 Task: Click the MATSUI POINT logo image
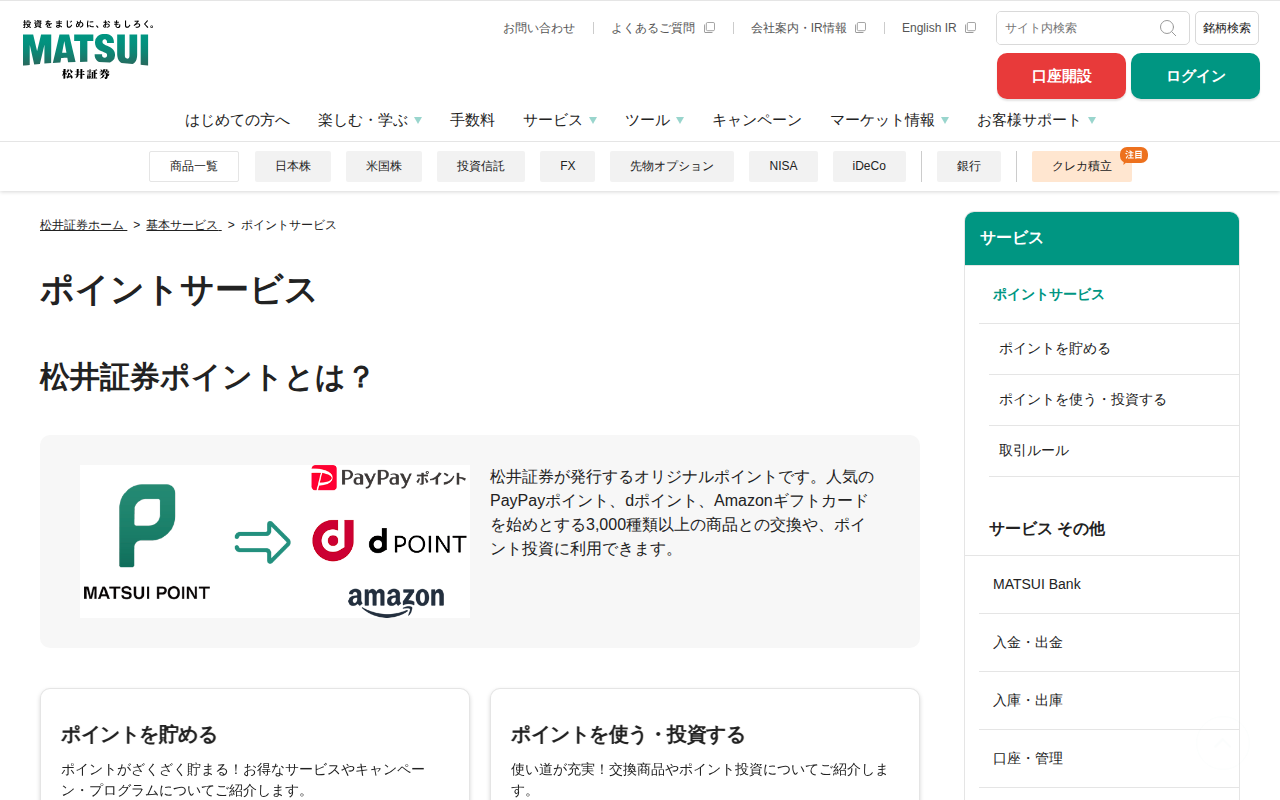click(147, 542)
